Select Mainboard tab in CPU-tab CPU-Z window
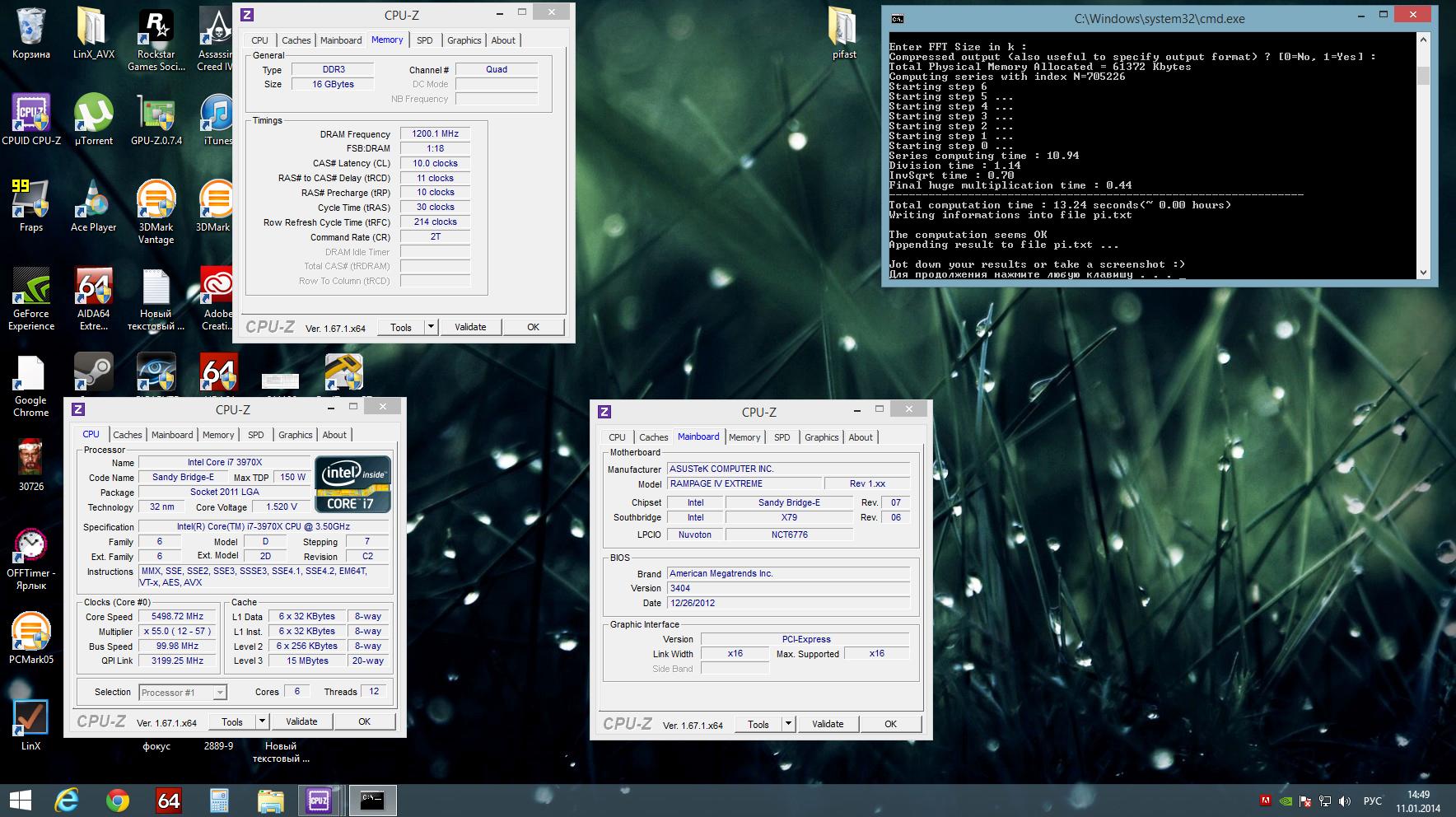 coord(172,435)
